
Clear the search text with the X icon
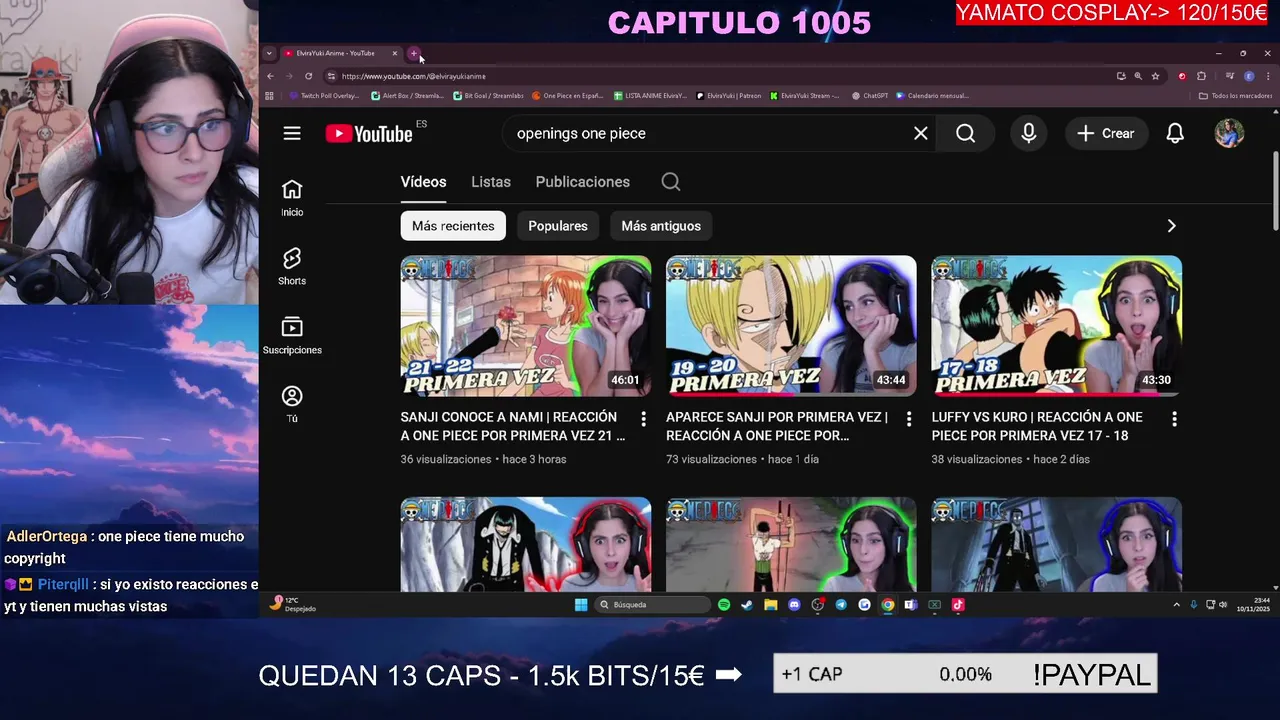pos(921,133)
